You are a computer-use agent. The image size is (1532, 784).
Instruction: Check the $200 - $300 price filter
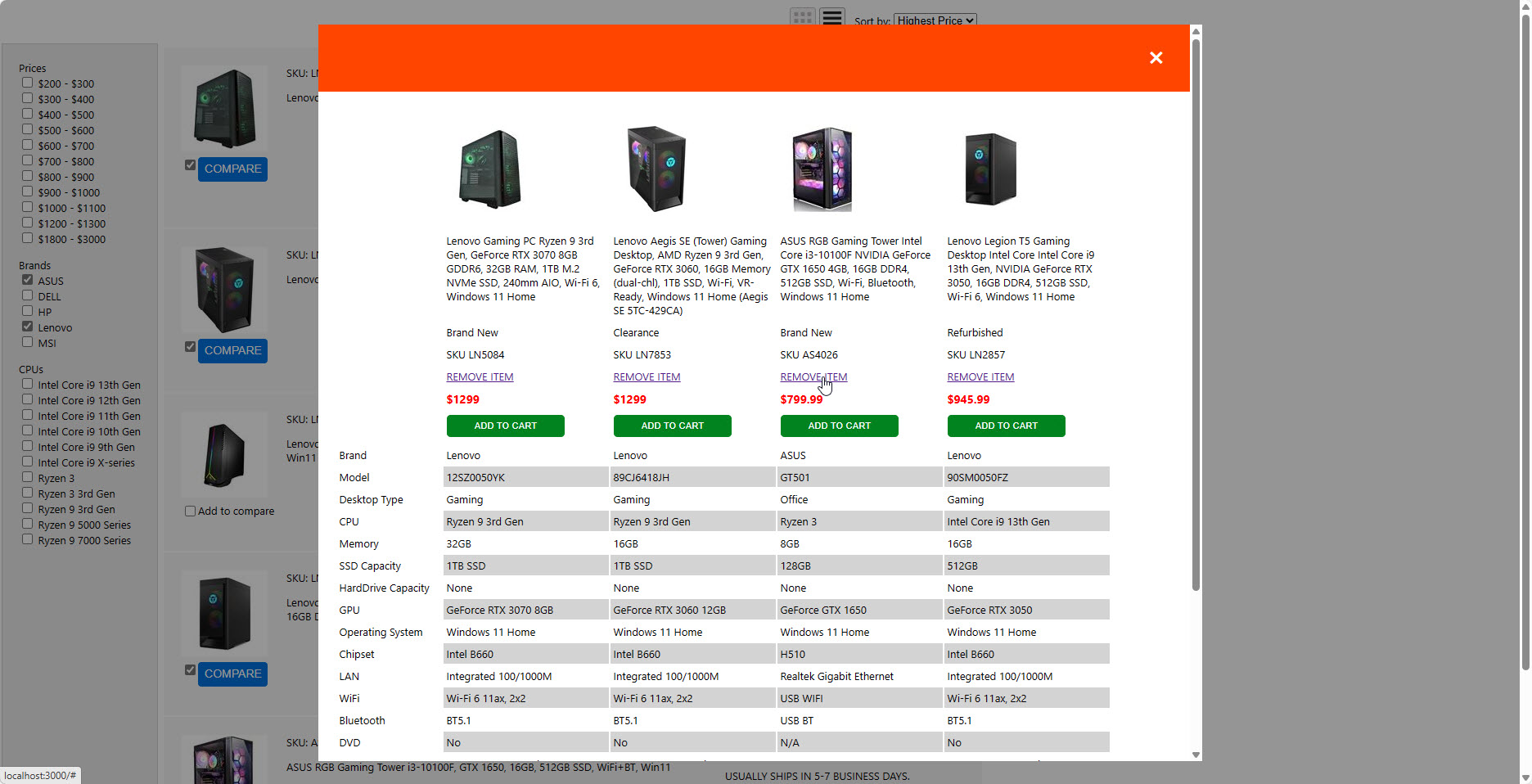coord(28,83)
